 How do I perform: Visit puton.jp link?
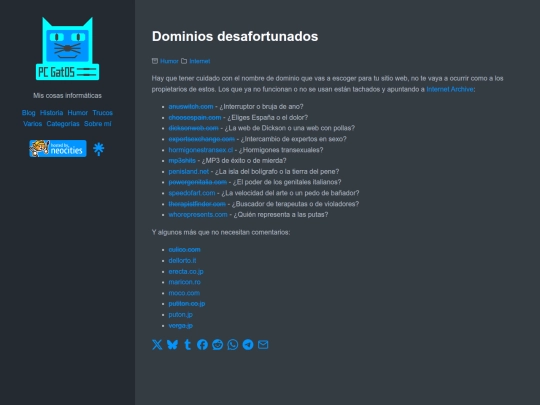click(180, 315)
